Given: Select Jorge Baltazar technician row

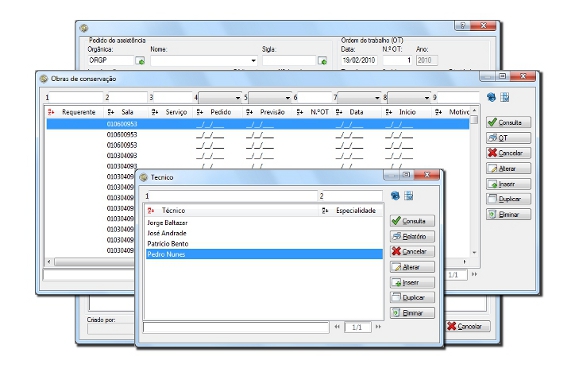Looking at the screenshot, I should (x=264, y=223).
